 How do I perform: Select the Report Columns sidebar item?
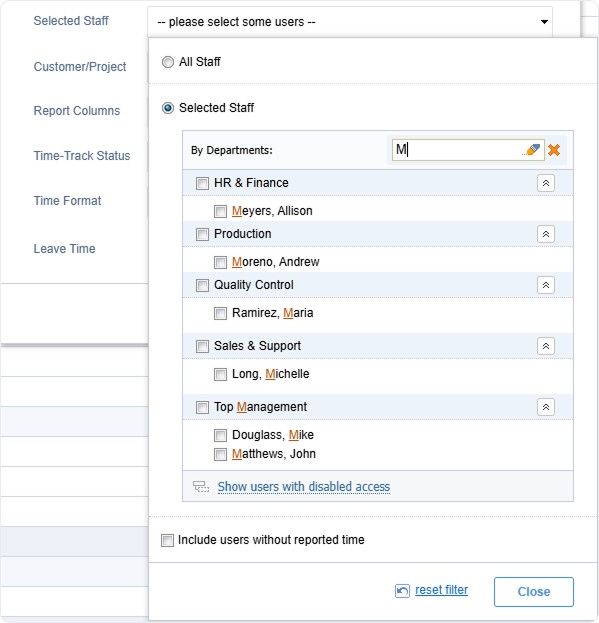click(77, 110)
